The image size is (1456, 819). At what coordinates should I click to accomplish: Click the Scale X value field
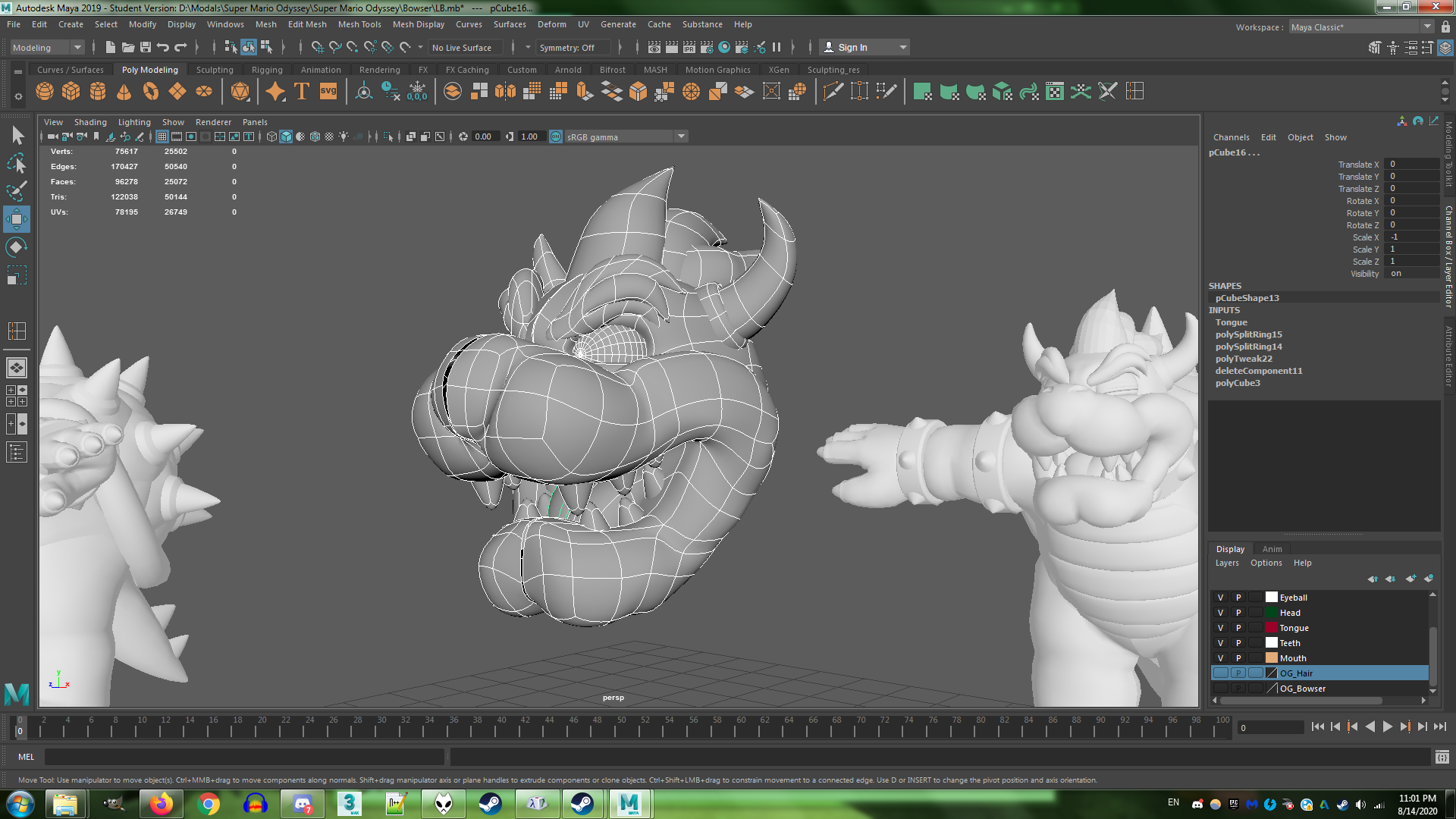pos(1411,237)
